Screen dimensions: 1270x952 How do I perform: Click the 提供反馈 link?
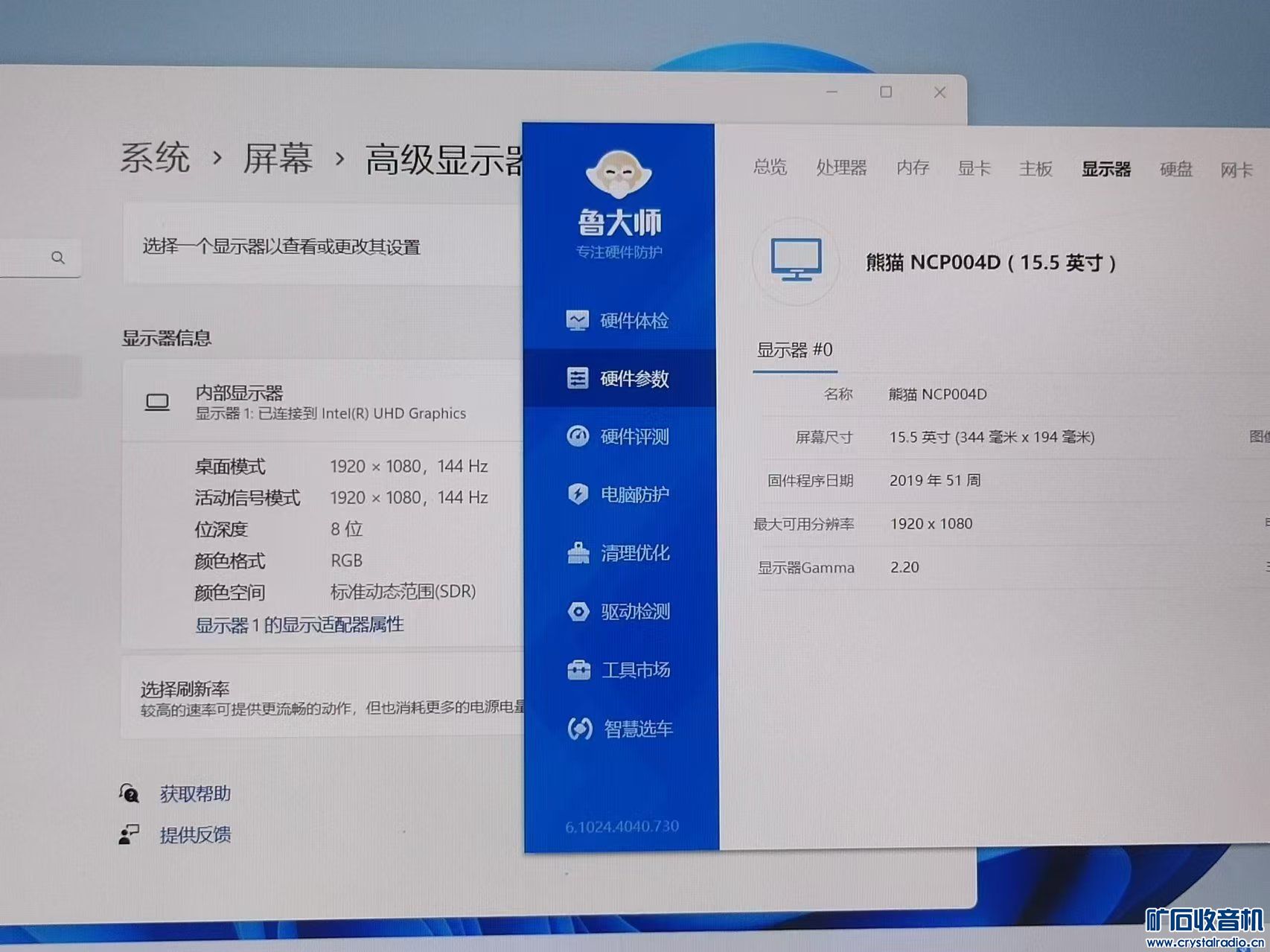point(195,835)
